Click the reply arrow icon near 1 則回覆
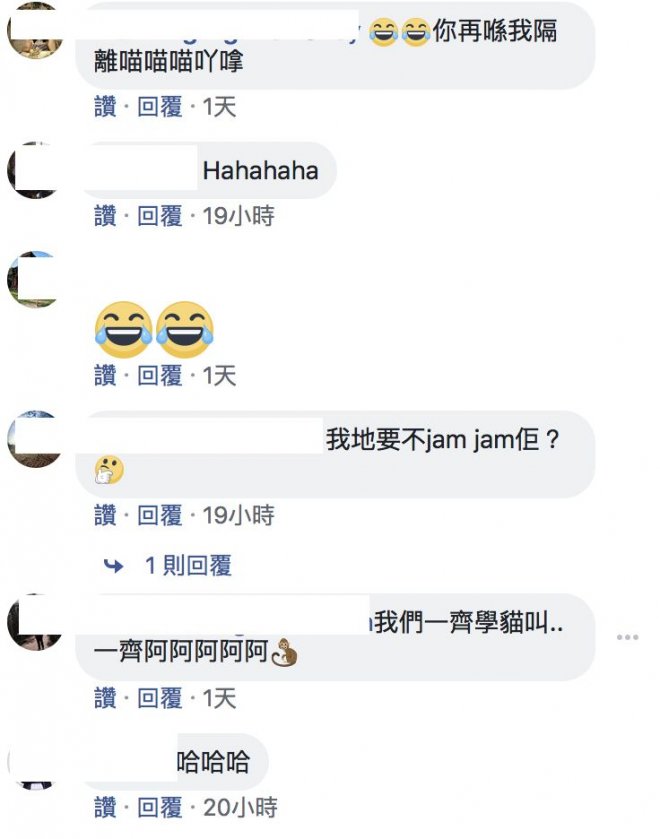Viewport: 660px width, 839px height. click(113, 566)
